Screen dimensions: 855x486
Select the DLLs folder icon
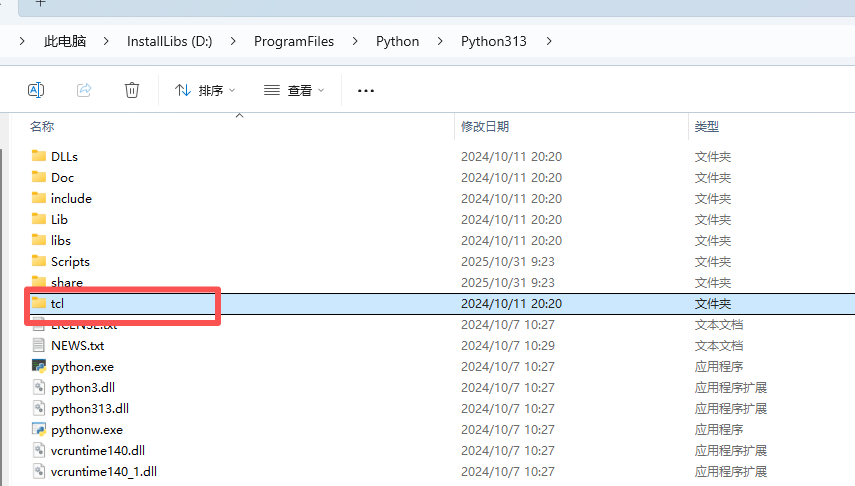point(39,156)
